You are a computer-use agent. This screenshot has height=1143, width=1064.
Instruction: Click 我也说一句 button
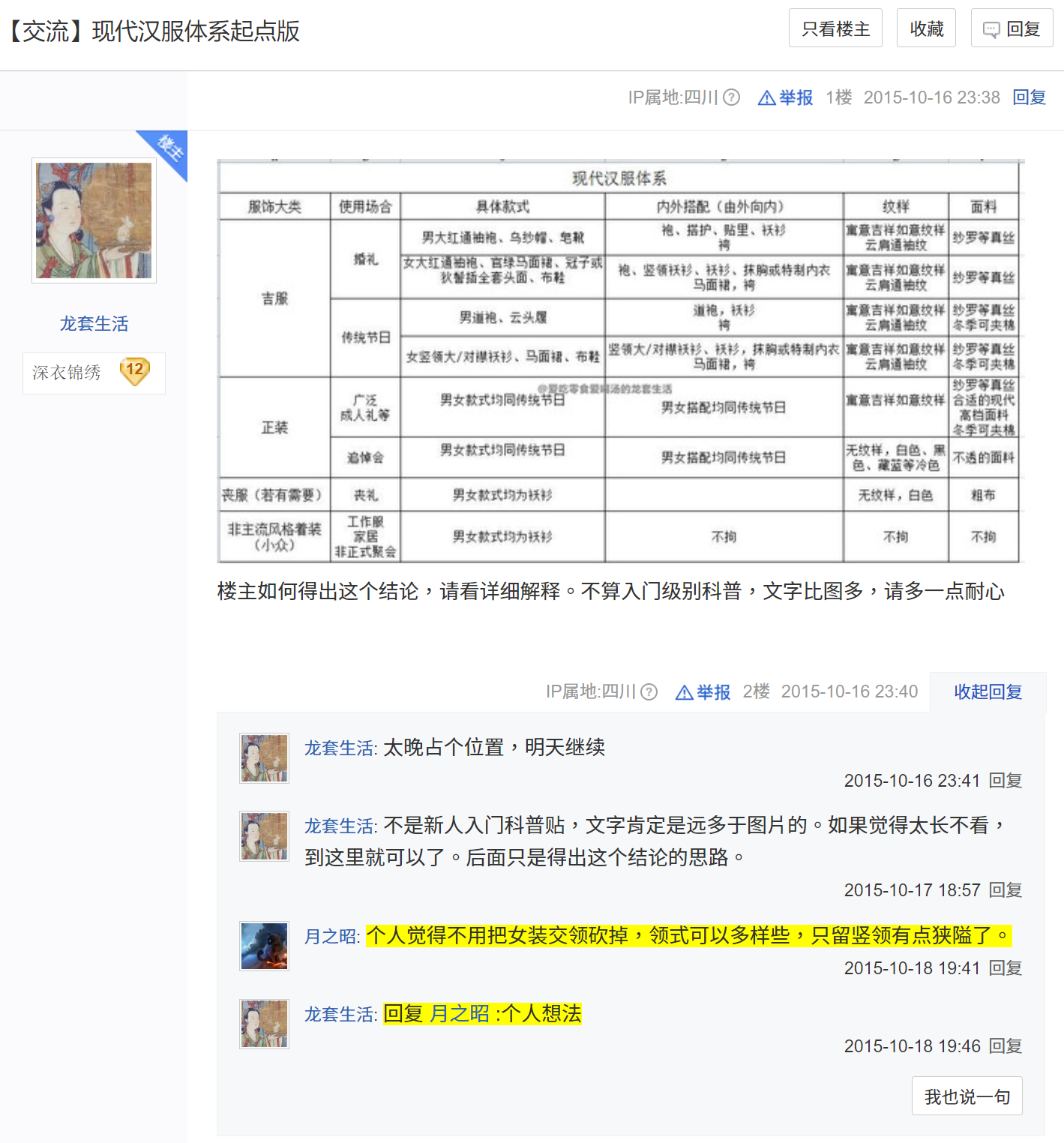pyautogui.click(x=967, y=1096)
